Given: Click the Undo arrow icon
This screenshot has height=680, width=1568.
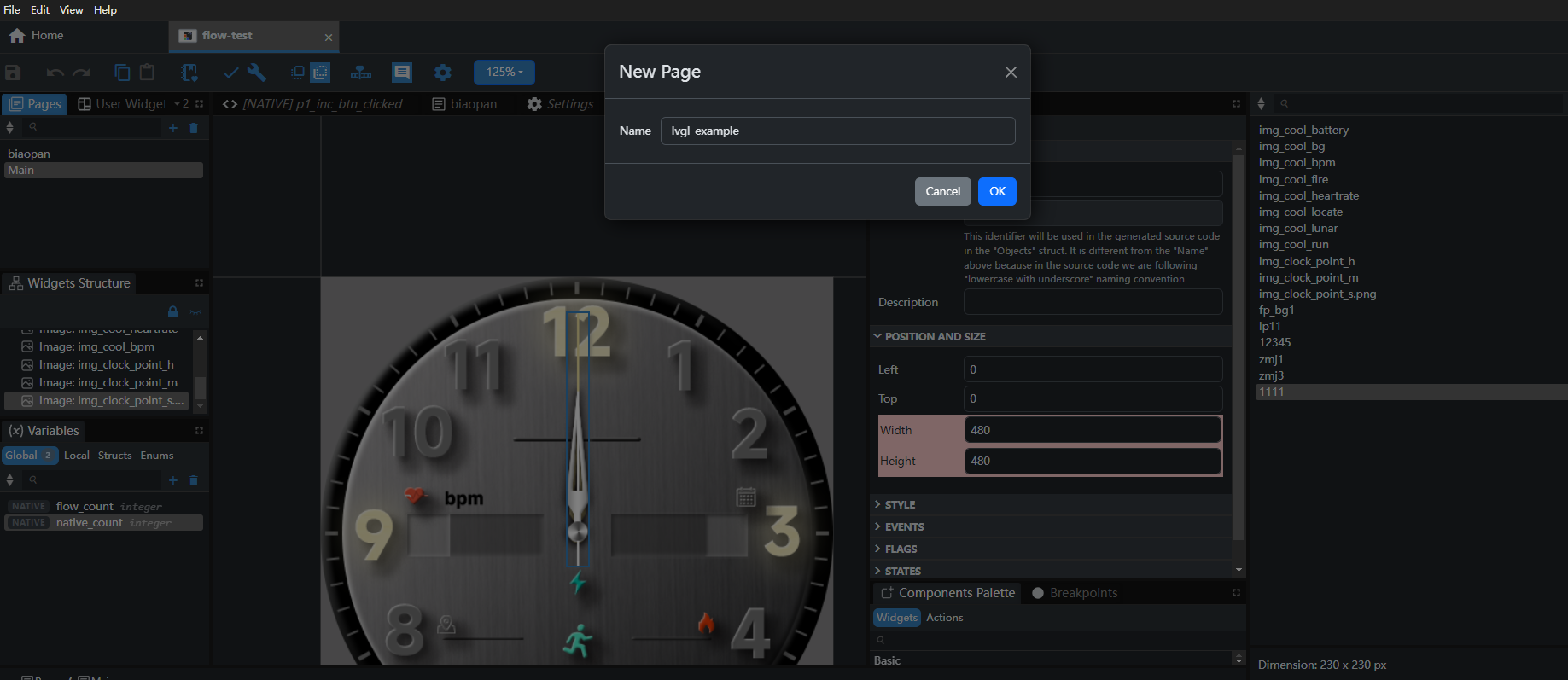Looking at the screenshot, I should coord(55,73).
